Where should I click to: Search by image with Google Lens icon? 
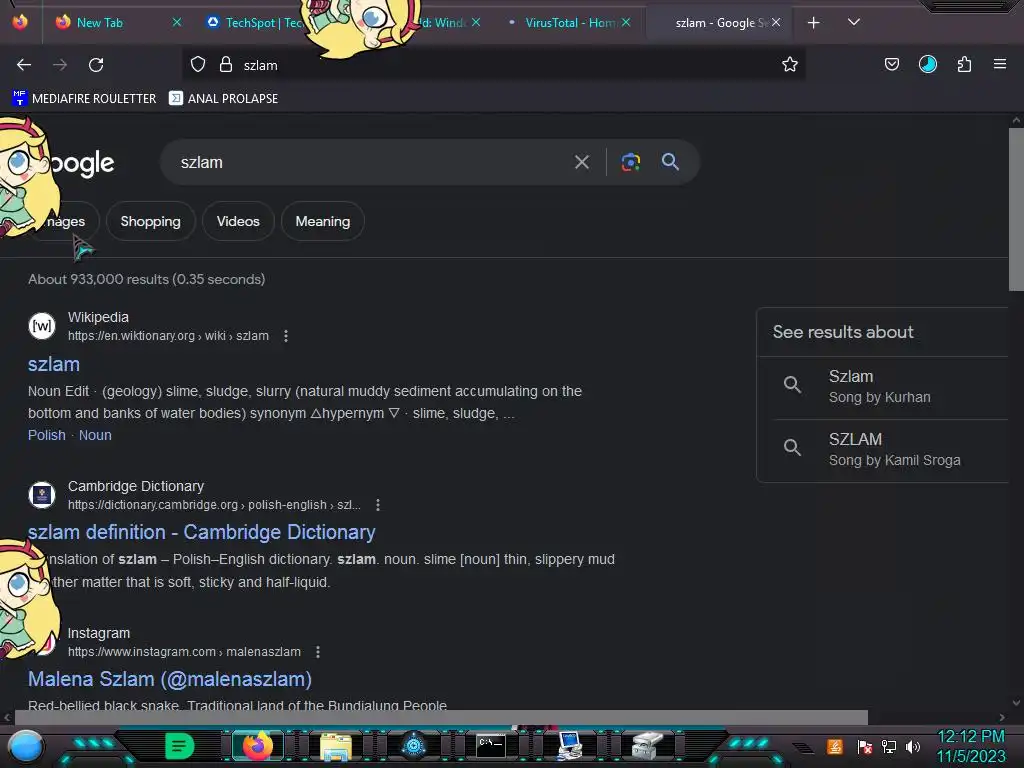630,162
